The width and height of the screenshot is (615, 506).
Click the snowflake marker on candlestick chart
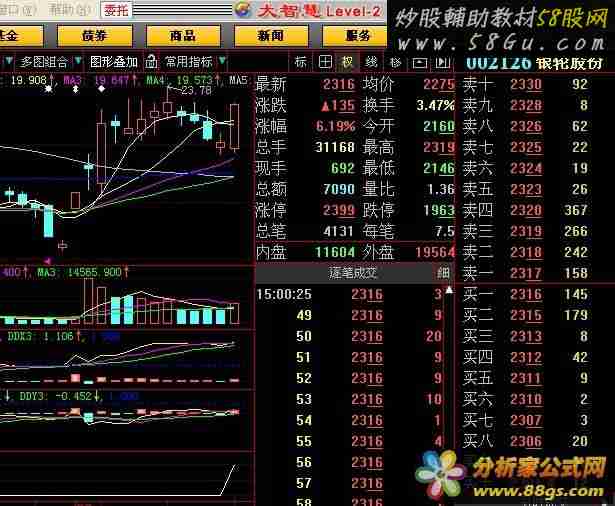(48, 89)
